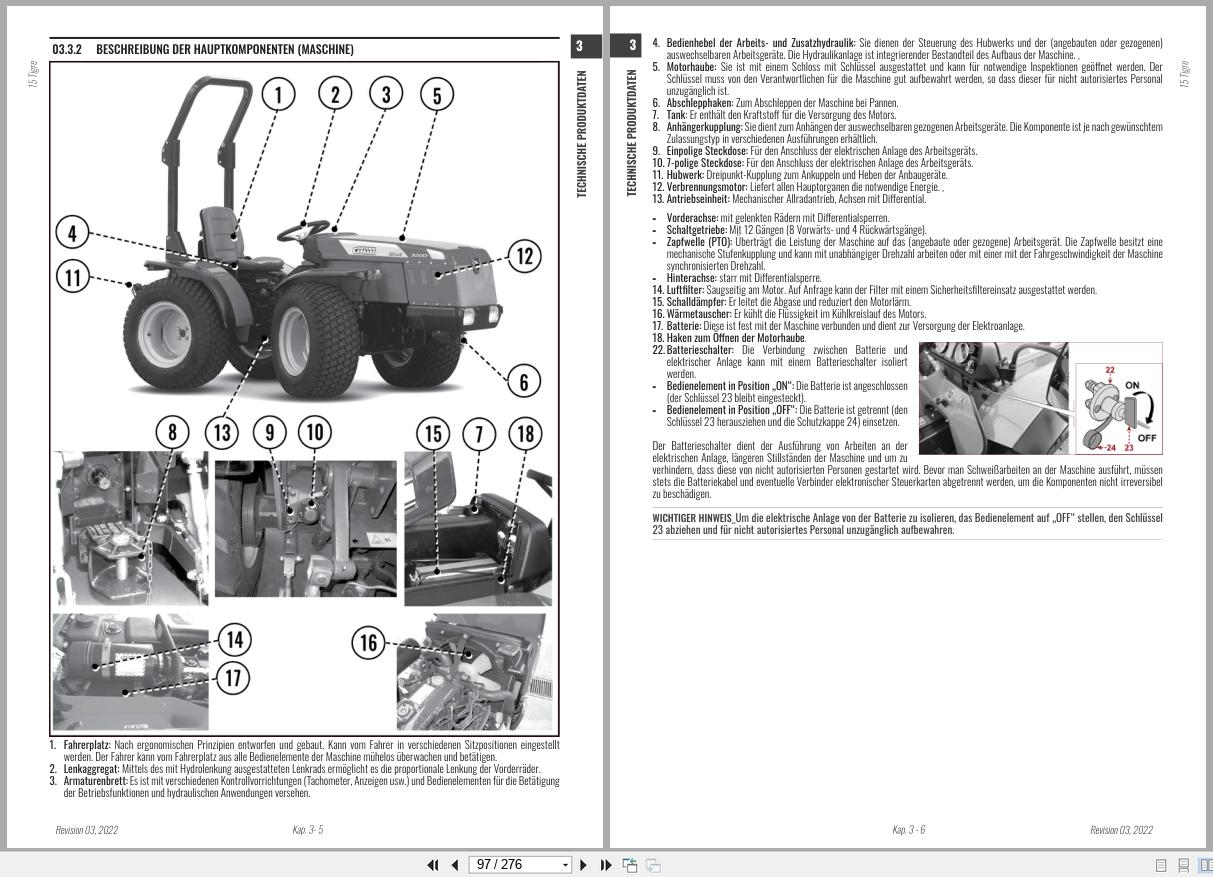
Task: Click callout number 12 on the tractor diagram
Action: pyautogui.click(x=525, y=256)
